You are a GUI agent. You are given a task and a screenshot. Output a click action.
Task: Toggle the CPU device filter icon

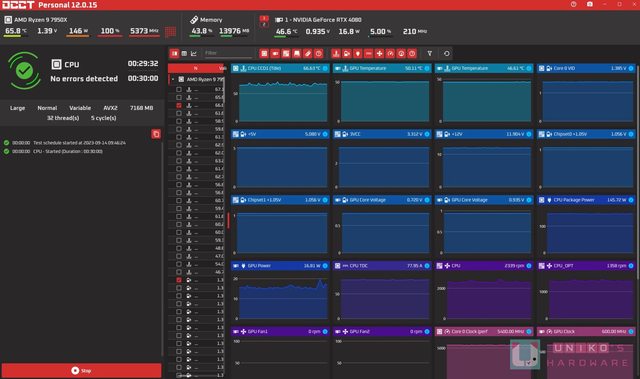[264, 53]
